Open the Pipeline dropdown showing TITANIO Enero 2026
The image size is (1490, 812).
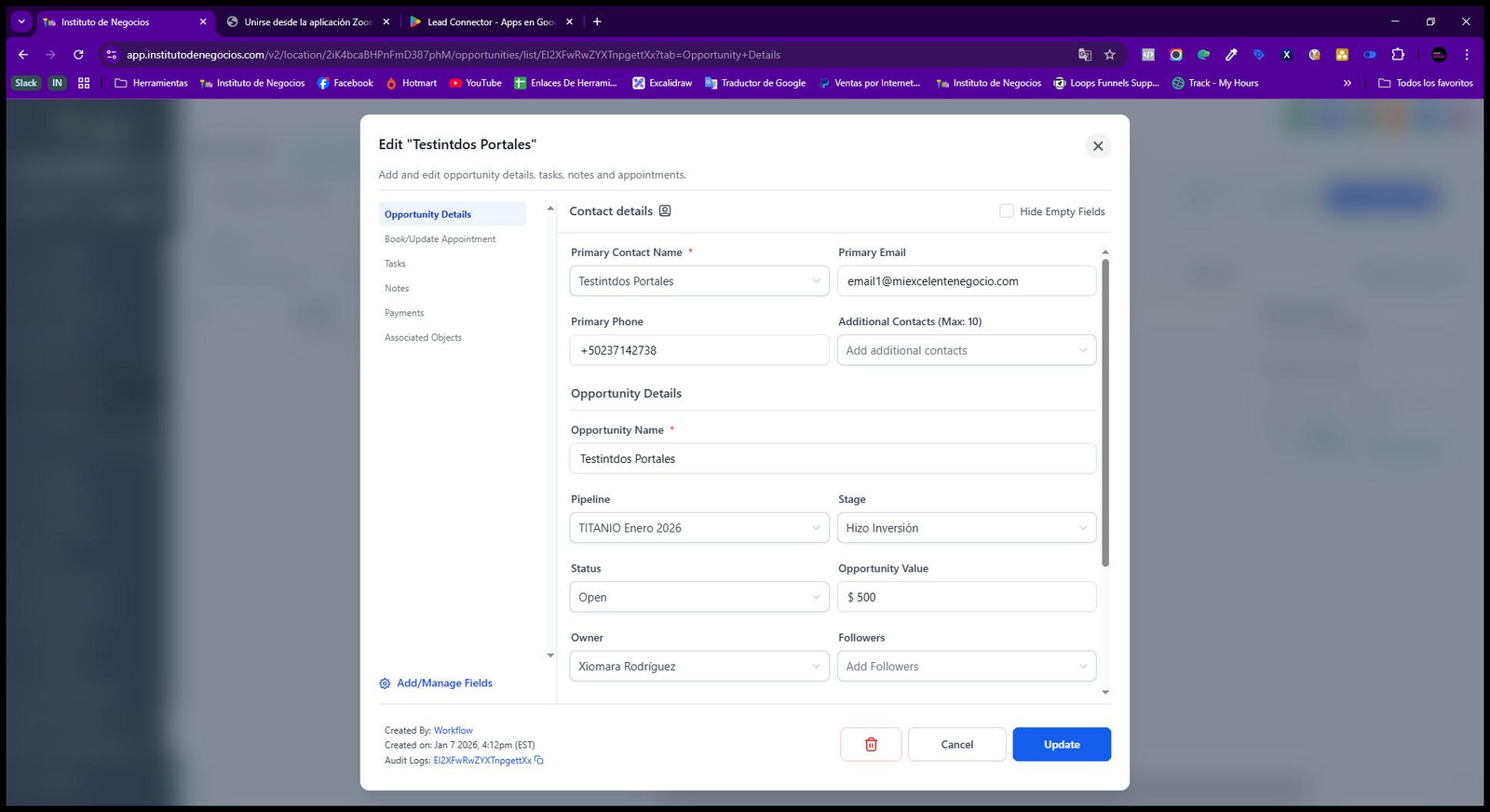coord(699,528)
